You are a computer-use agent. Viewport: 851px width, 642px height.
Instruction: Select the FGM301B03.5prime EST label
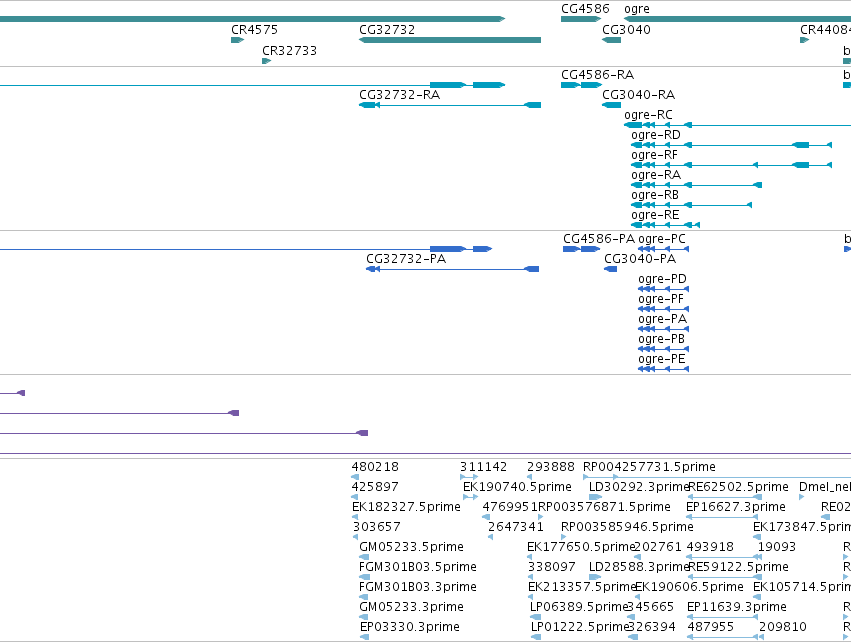[418, 567]
